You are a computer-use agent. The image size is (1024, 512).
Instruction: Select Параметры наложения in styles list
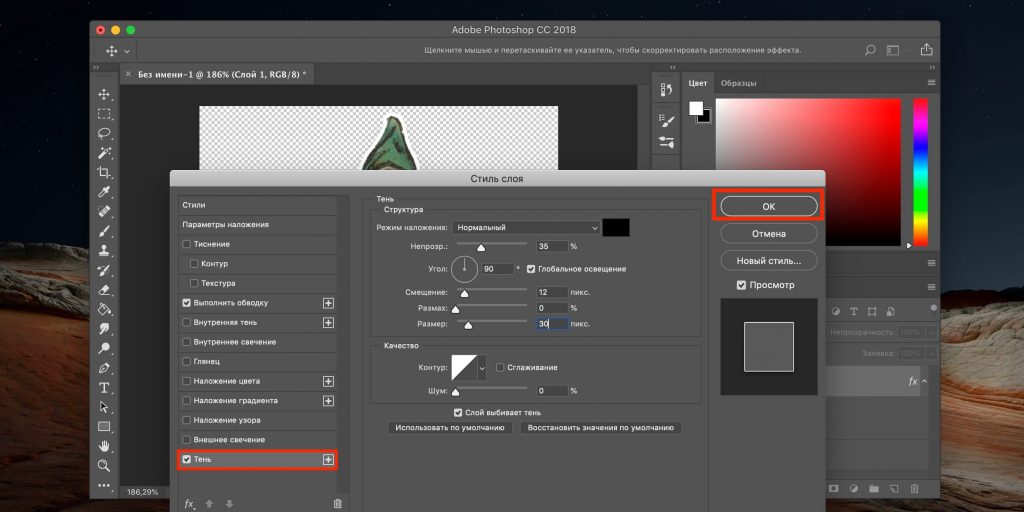pos(225,224)
